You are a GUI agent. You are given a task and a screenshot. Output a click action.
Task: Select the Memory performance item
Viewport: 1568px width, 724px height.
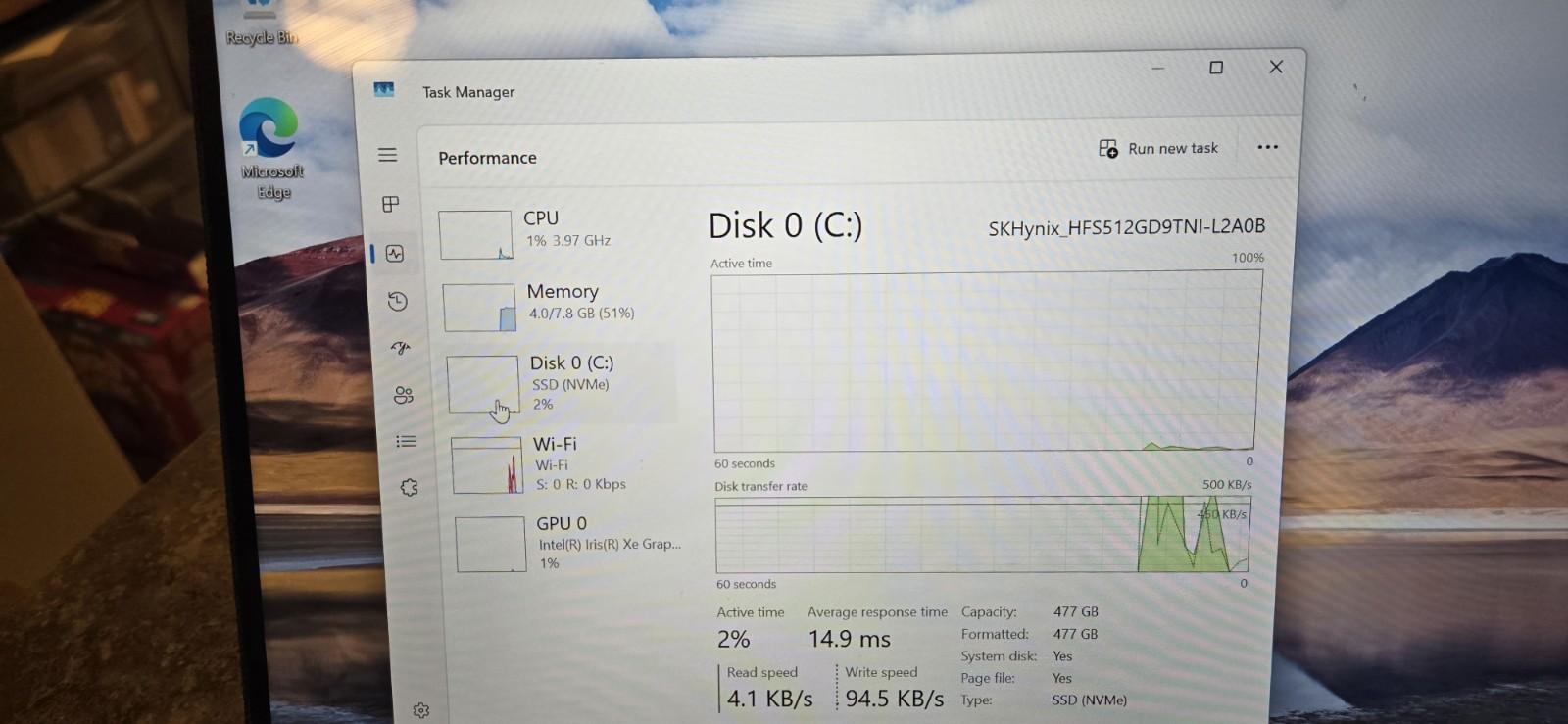(557, 306)
